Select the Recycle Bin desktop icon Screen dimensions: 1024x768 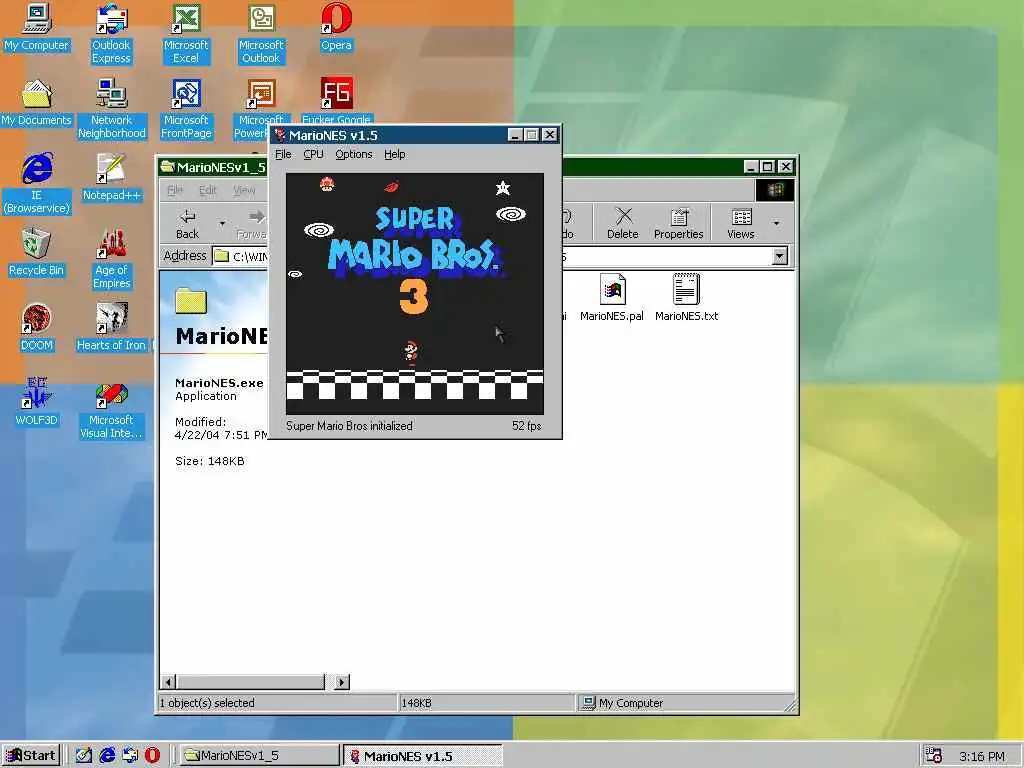point(36,253)
